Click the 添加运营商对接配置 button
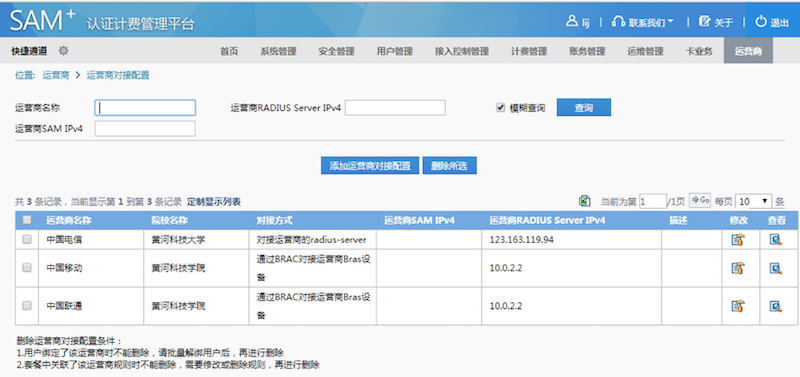 click(370, 166)
